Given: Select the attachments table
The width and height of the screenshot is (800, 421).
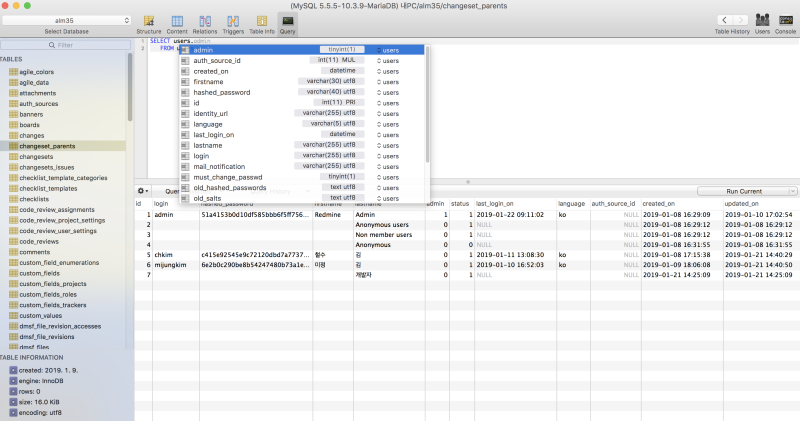Looking at the screenshot, I should tap(37, 93).
